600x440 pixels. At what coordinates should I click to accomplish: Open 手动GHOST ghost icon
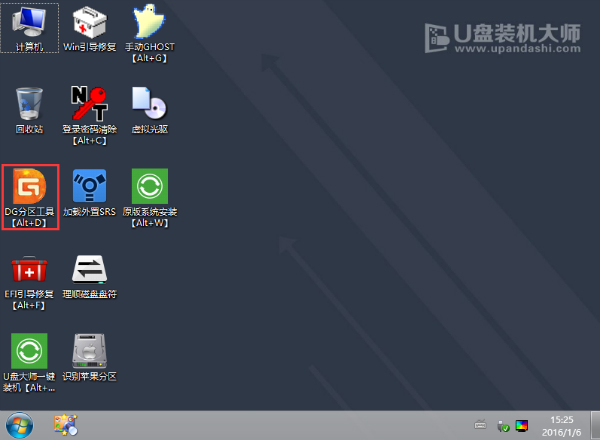pos(150,33)
